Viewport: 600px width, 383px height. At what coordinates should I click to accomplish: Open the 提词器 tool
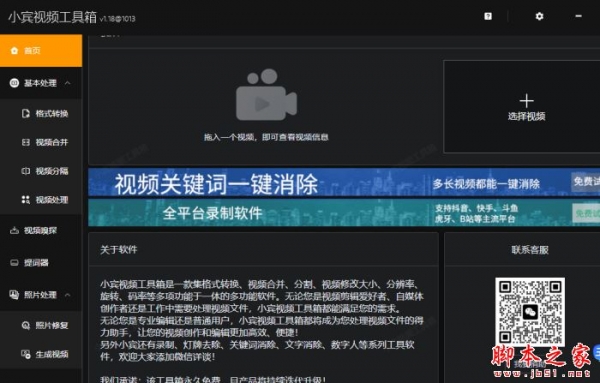[x=41, y=262]
